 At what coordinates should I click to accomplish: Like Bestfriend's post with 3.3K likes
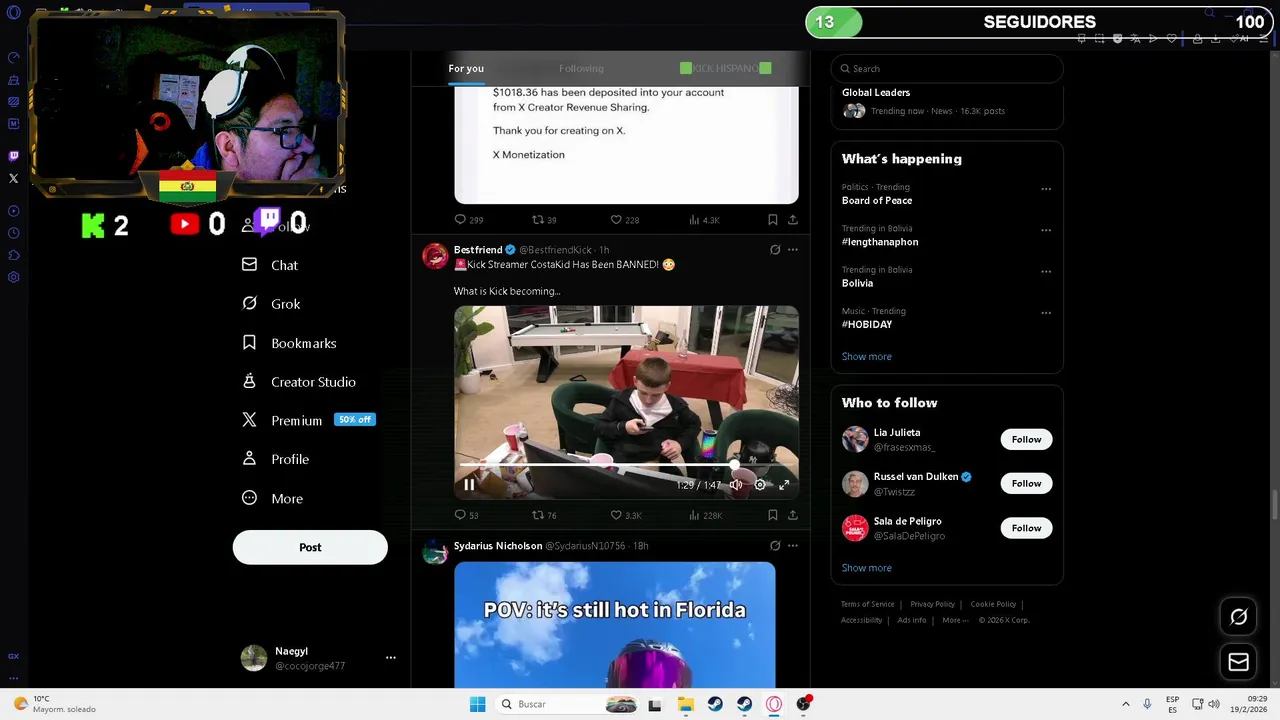point(626,516)
